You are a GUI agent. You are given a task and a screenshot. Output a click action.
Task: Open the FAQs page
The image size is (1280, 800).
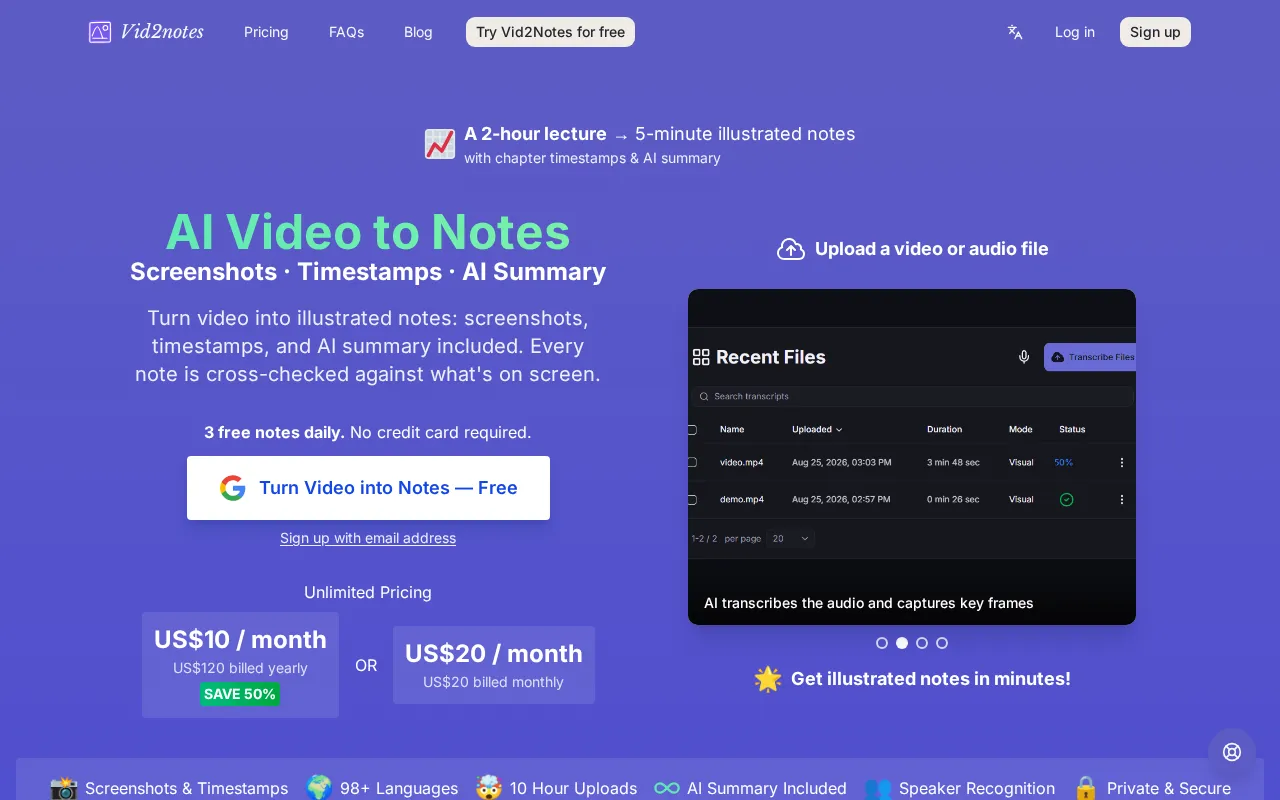point(347,32)
